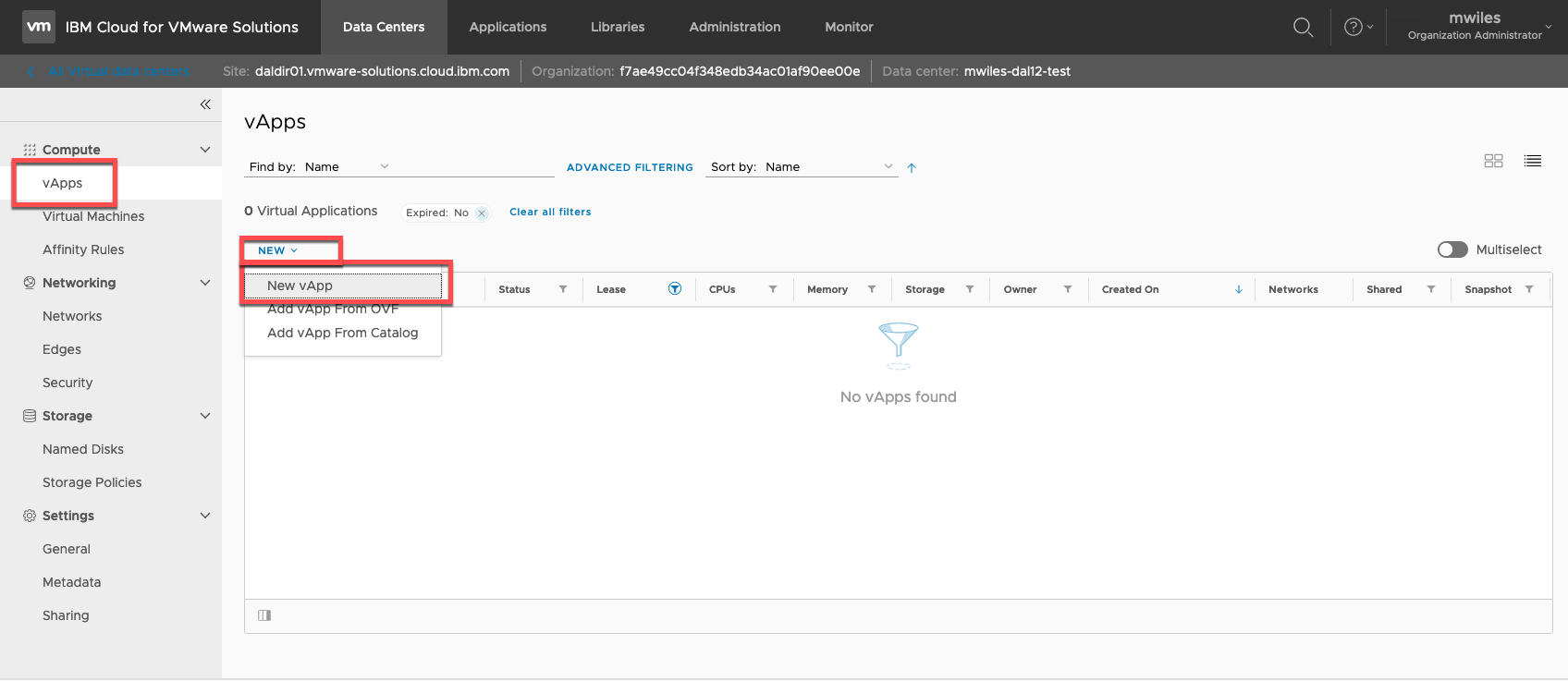Select New vApp from the menu
The image size is (1568, 681).
pos(300,286)
